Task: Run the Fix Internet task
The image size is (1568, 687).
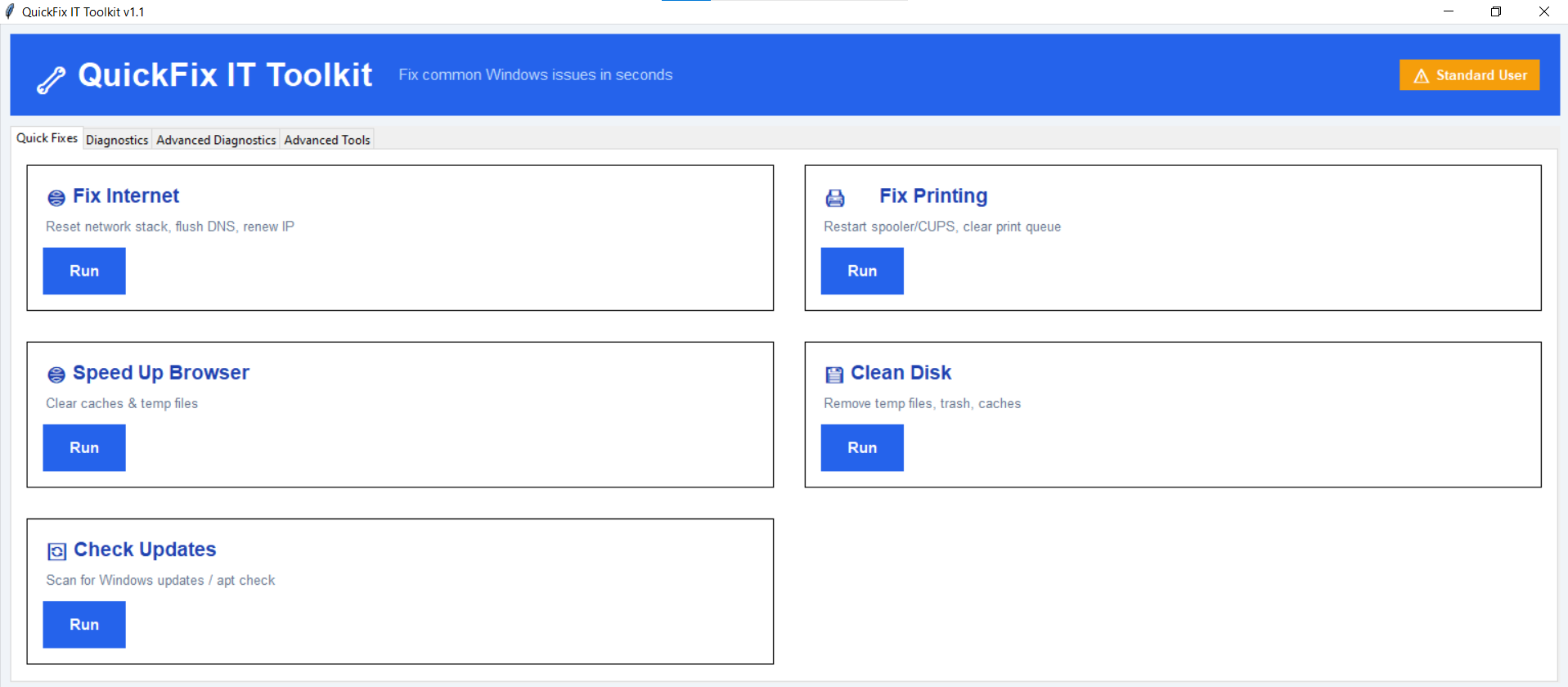Action: pos(84,271)
